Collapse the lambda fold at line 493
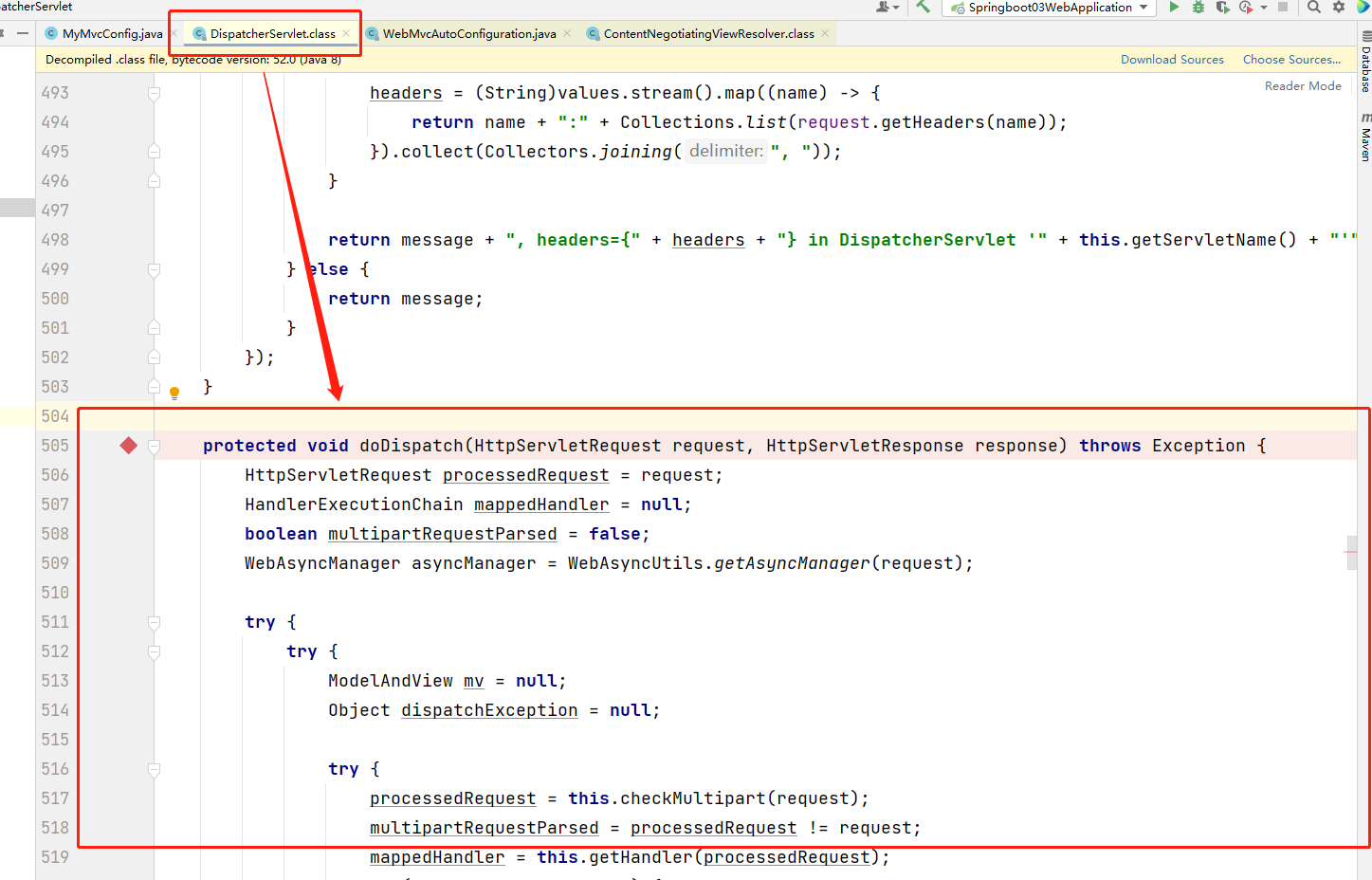Viewport: 1372px width, 880px height. click(154, 93)
